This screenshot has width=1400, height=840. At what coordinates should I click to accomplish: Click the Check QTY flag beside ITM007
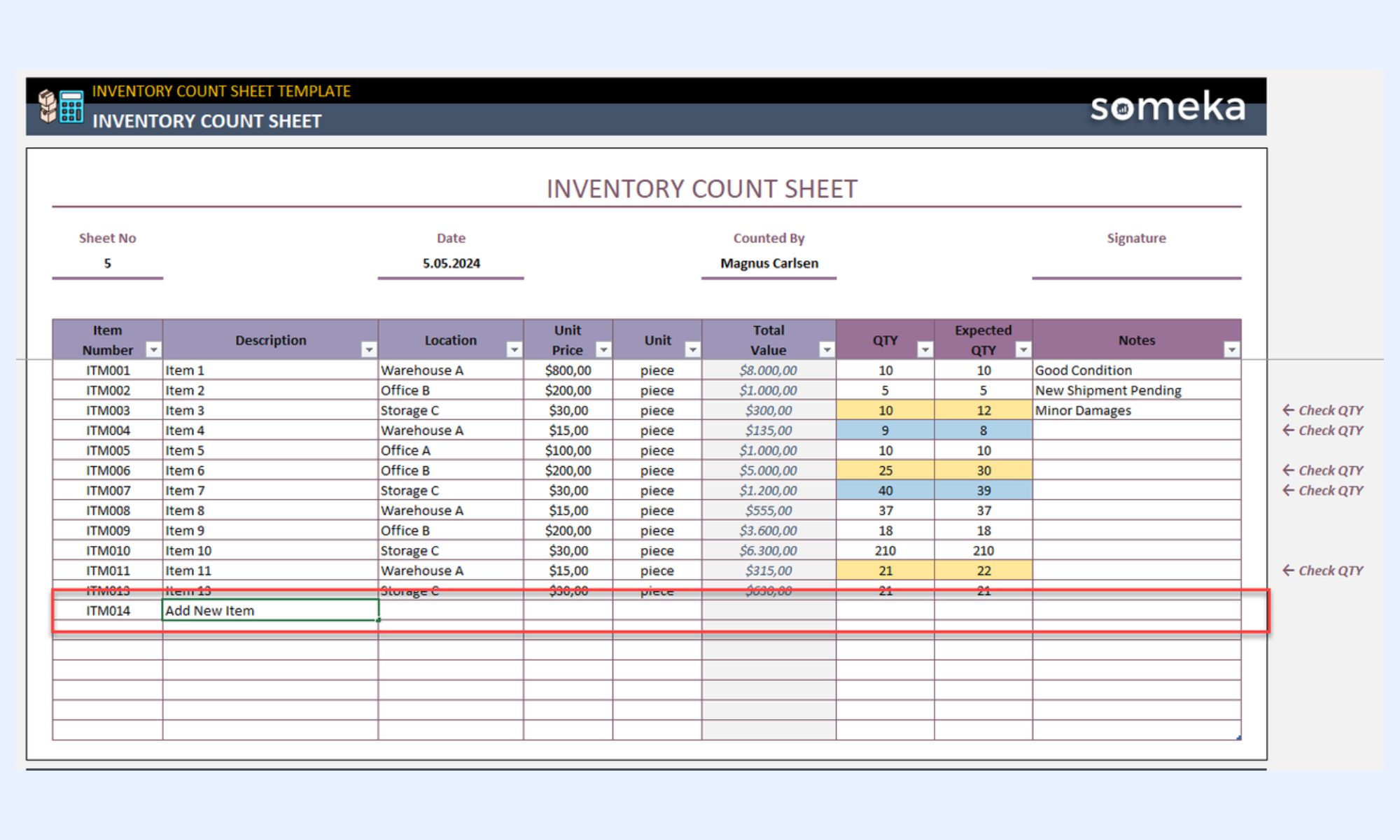click(1323, 491)
